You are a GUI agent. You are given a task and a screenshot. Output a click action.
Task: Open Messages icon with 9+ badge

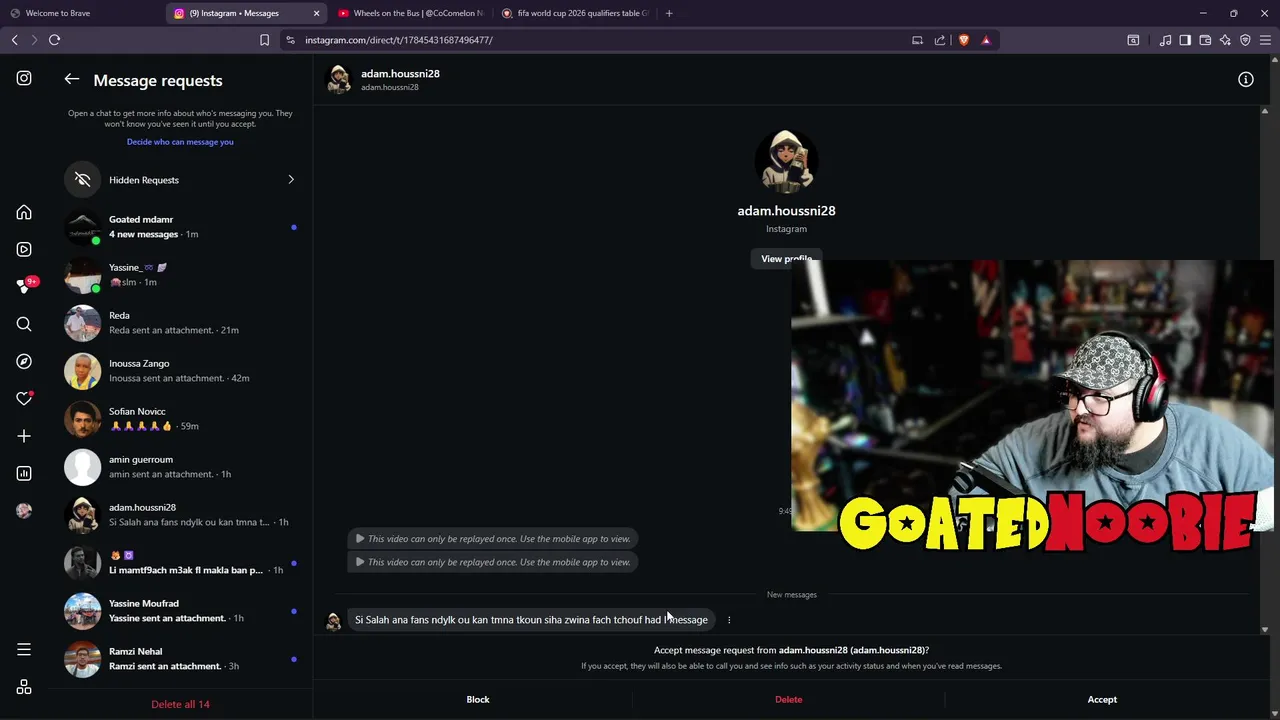(x=24, y=286)
